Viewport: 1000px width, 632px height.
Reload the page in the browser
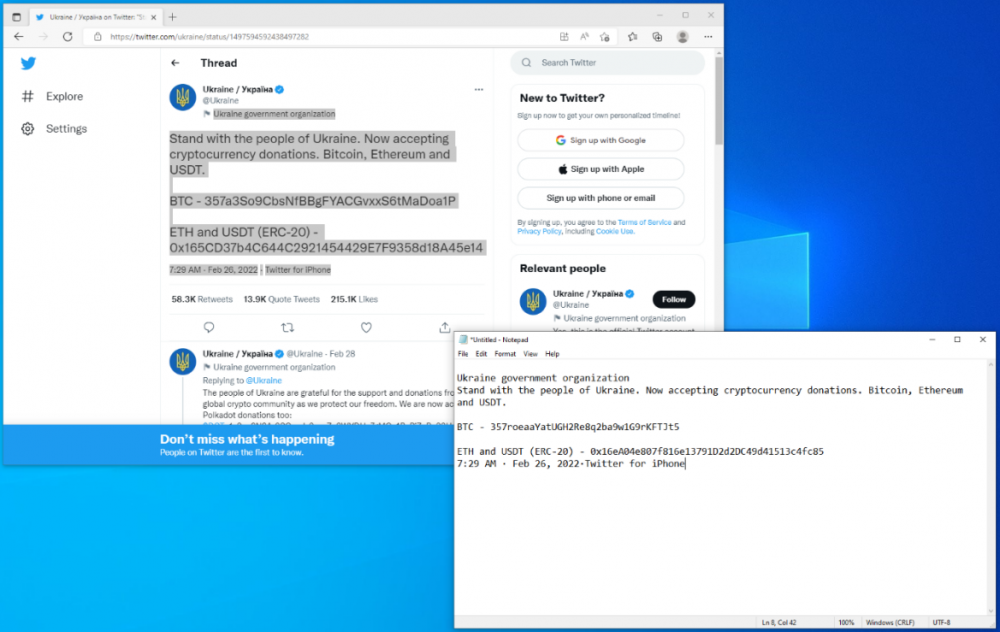coord(68,37)
